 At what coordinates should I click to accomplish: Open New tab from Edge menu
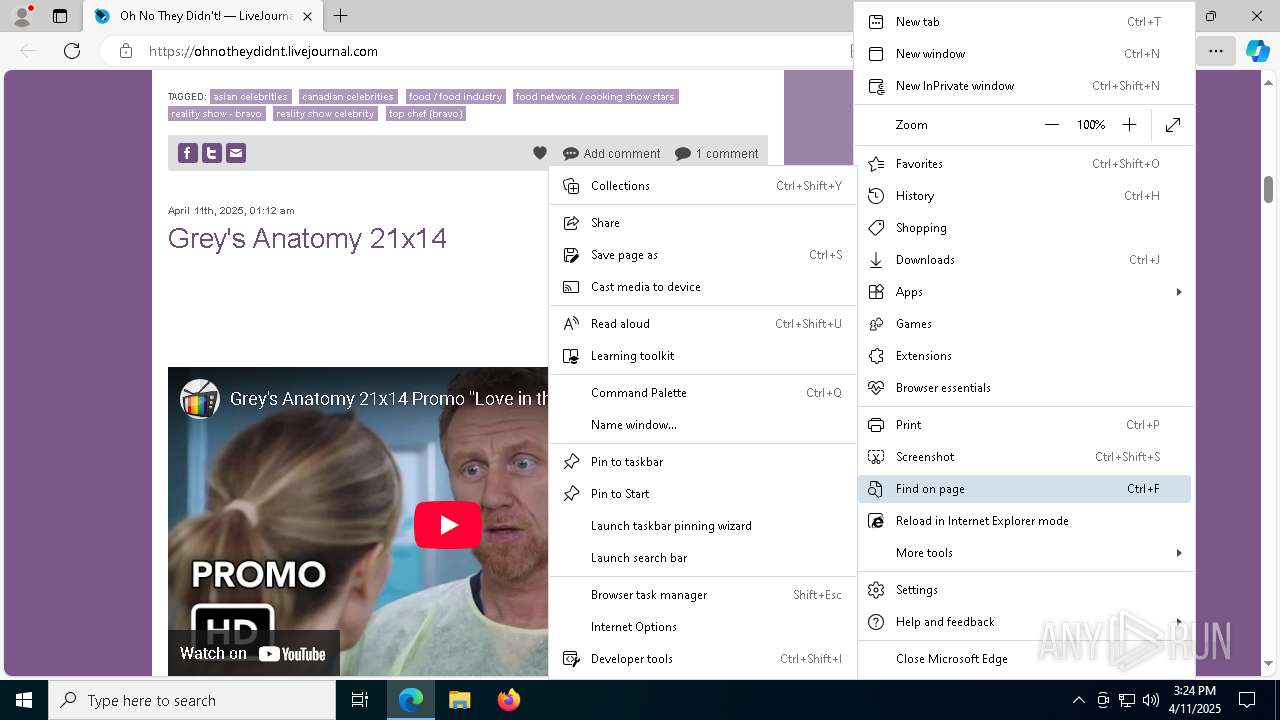[x=1024, y=22]
